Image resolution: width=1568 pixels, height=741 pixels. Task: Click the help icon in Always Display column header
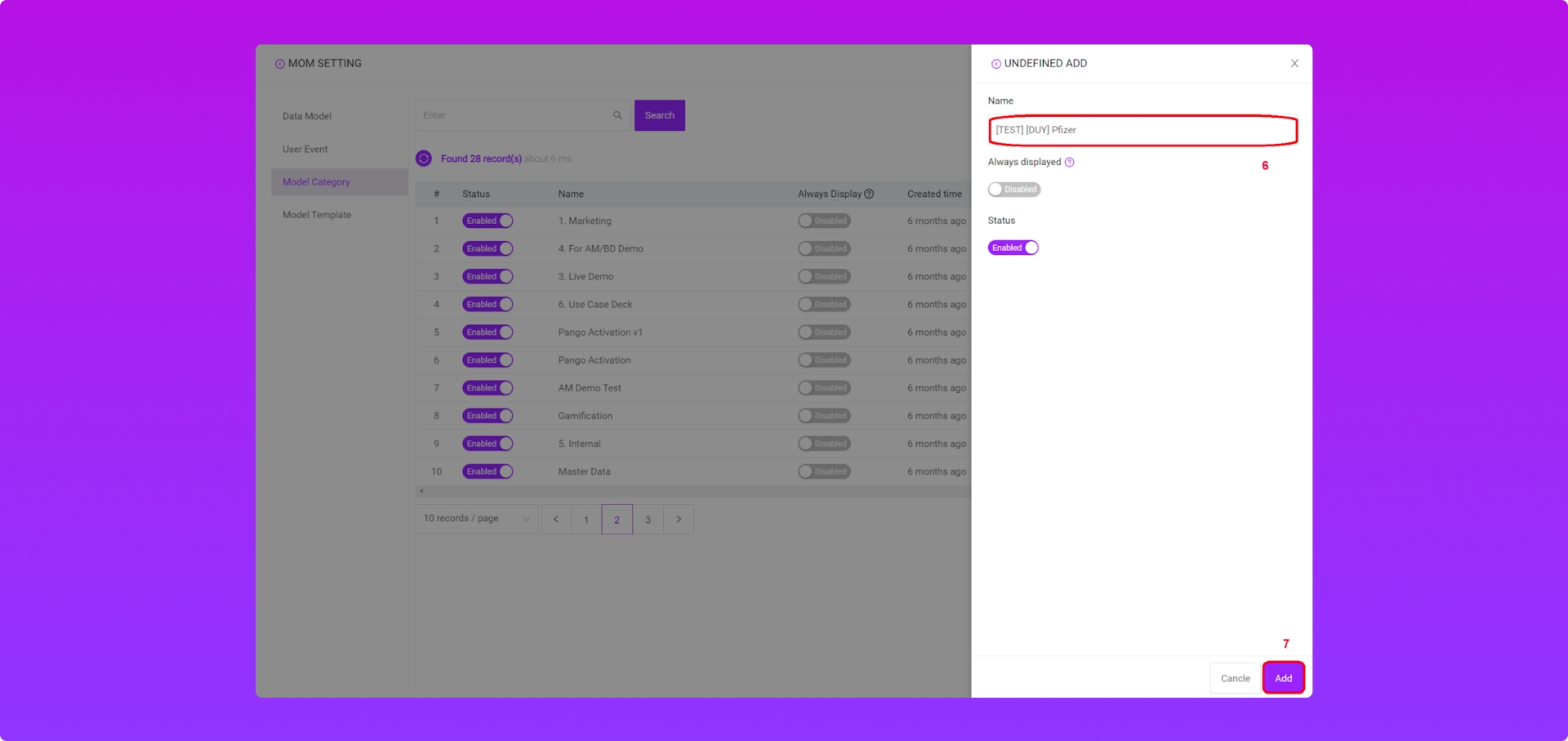[x=869, y=194]
